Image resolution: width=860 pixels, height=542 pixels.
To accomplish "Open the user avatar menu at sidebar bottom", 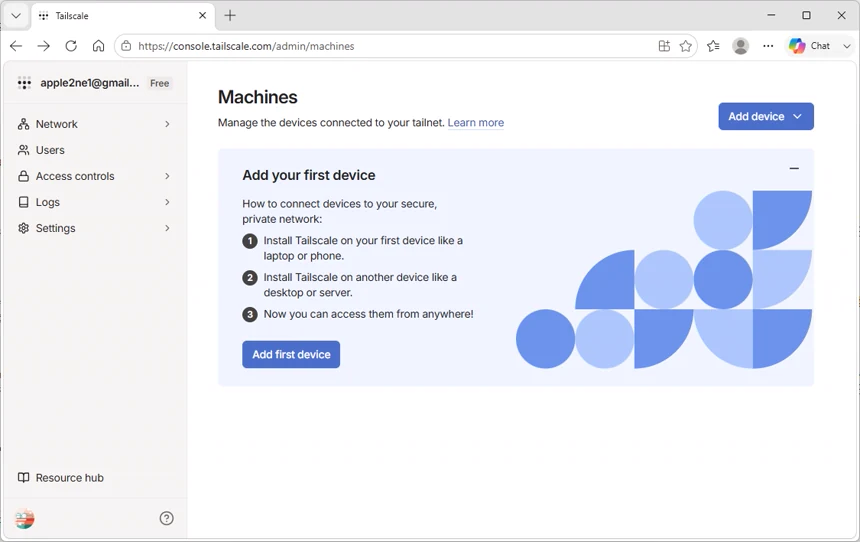I will click(x=24, y=518).
